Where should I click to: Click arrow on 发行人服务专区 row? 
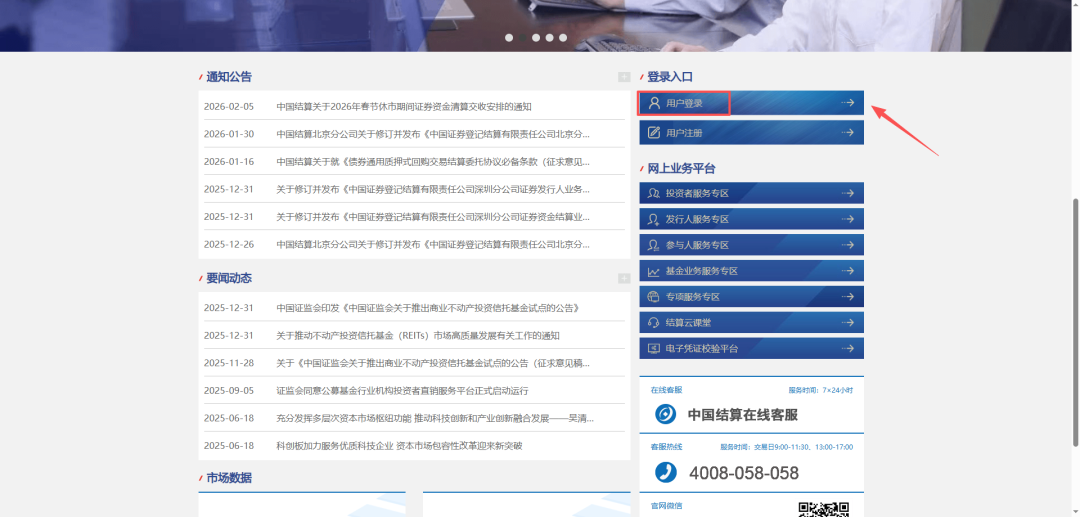847,219
